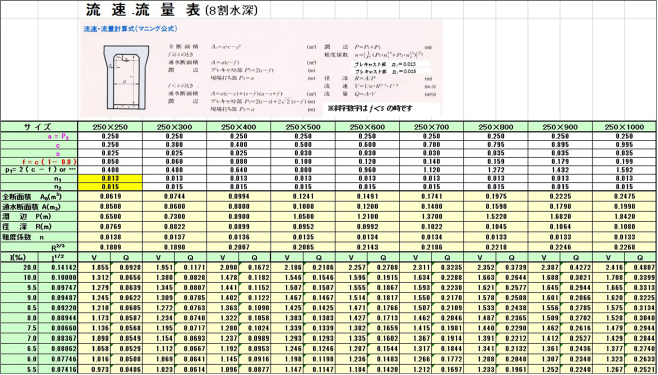The image size is (658, 375).
Task: Select cell 0.795 in the c row
Action: coord(496,145)
